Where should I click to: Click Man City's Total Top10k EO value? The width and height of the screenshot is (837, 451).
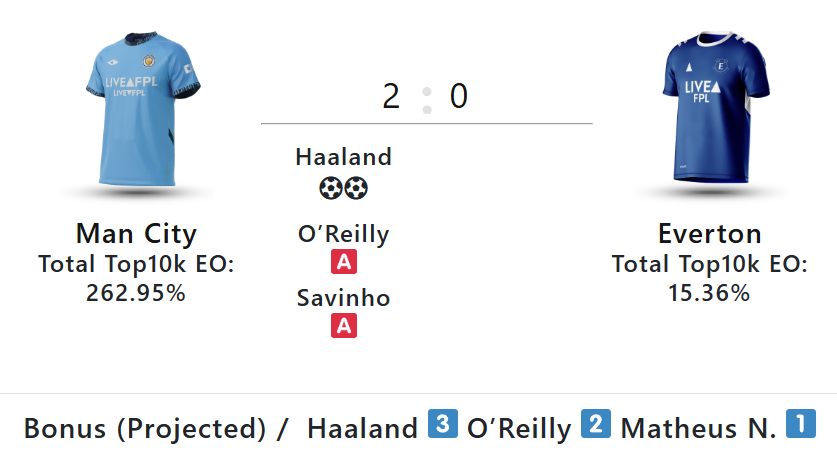point(136,293)
